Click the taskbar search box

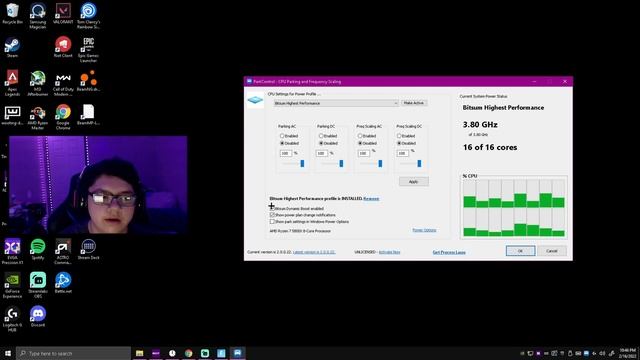73,353
